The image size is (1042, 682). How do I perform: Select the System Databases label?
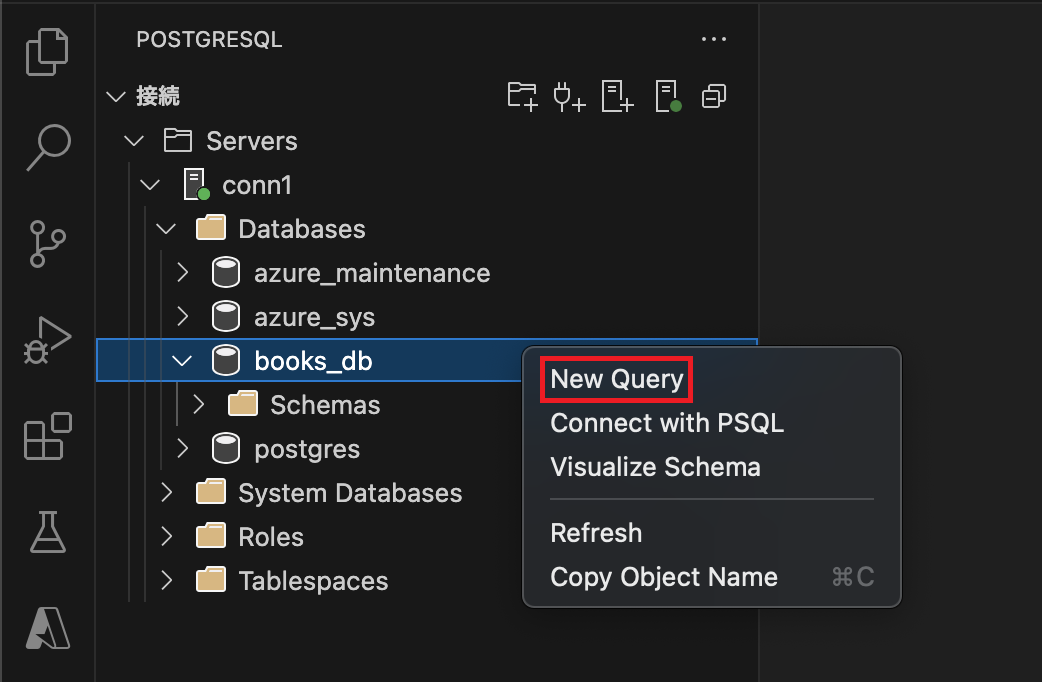tap(350, 493)
